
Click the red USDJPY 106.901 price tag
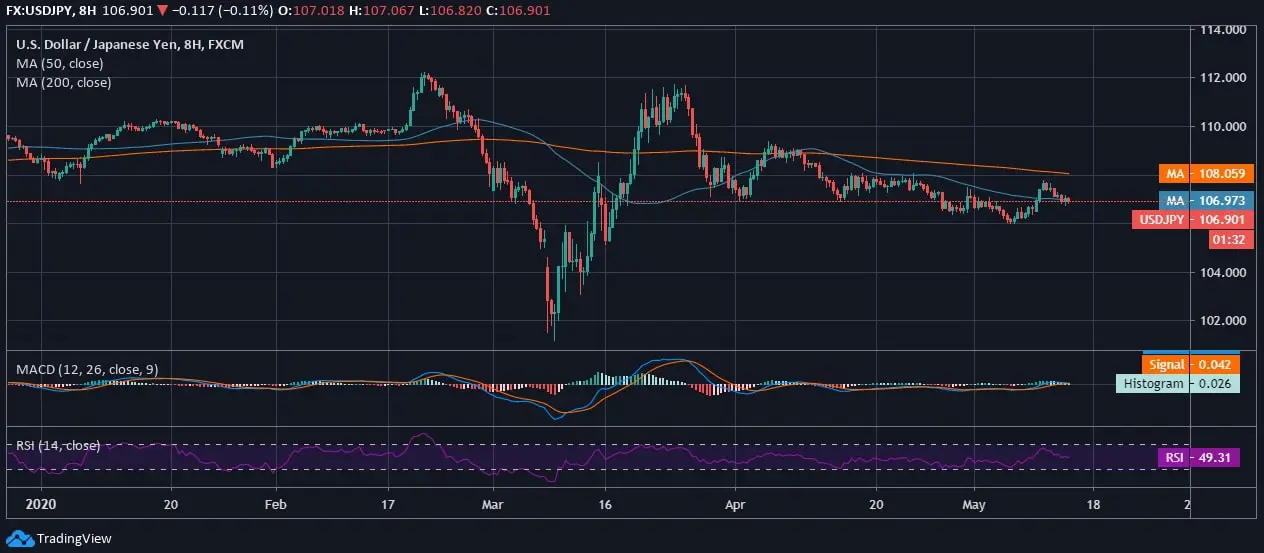[1192, 219]
